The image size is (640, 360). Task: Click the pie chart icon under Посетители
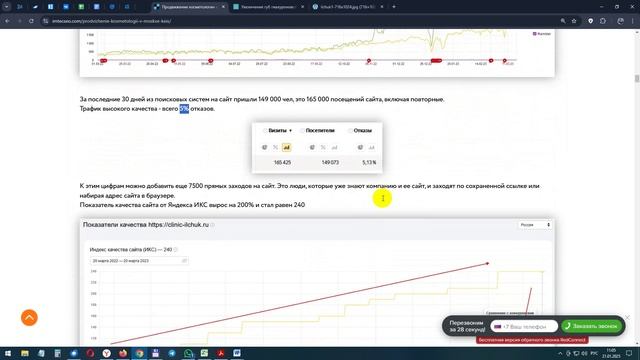(x=312, y=147)
